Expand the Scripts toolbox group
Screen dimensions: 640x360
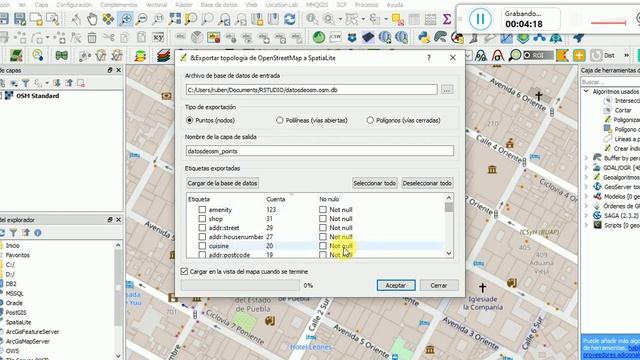click(x=586, y=225)
